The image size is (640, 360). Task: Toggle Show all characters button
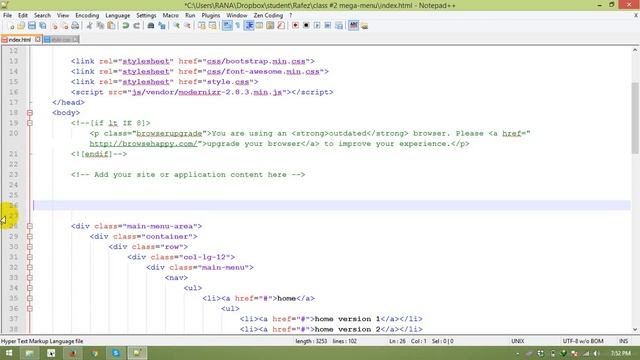tap(238, 26)
